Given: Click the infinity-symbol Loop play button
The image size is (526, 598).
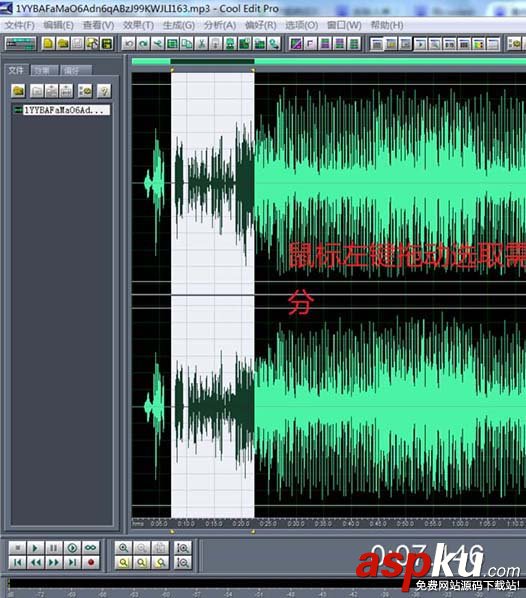Looking at the screenshot, I should pos(91,548).
